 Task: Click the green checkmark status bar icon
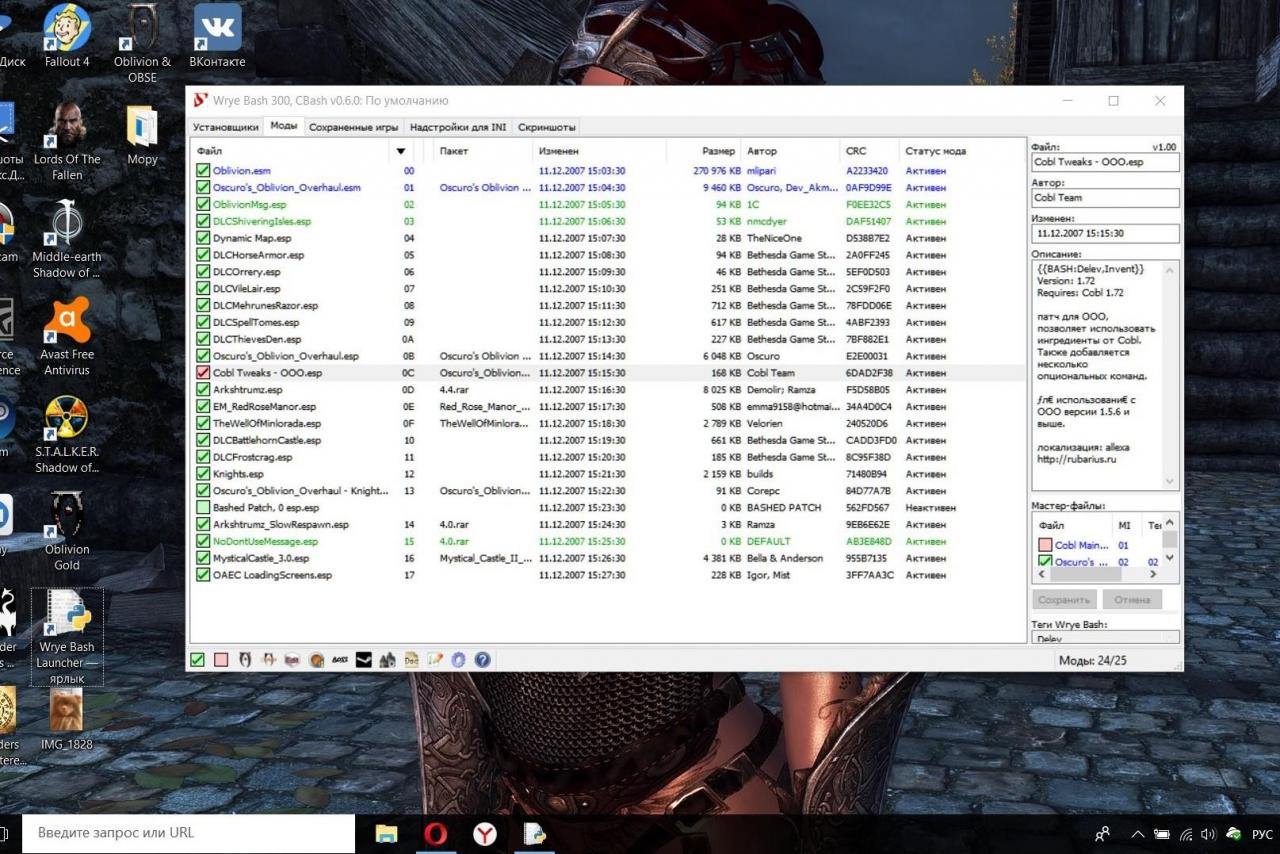pyautogui.click(x=198, y=660)
